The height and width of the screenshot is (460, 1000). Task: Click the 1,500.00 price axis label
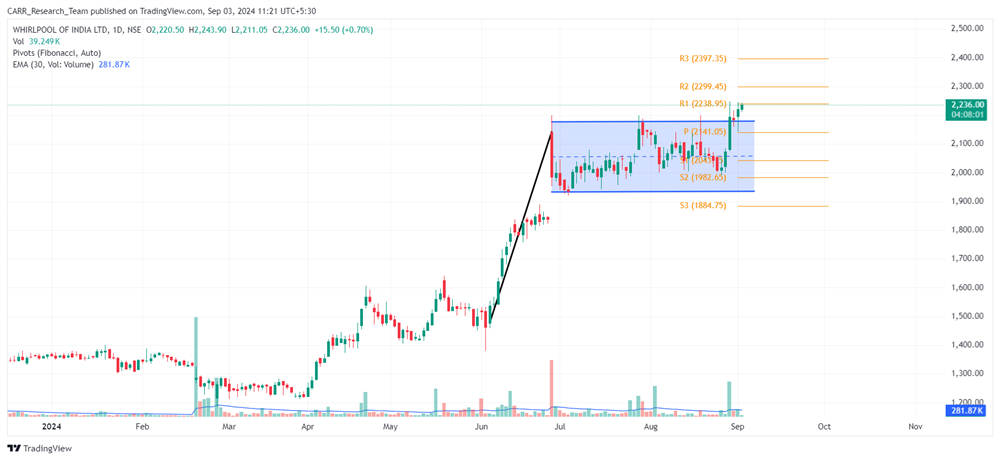[969, 316]
